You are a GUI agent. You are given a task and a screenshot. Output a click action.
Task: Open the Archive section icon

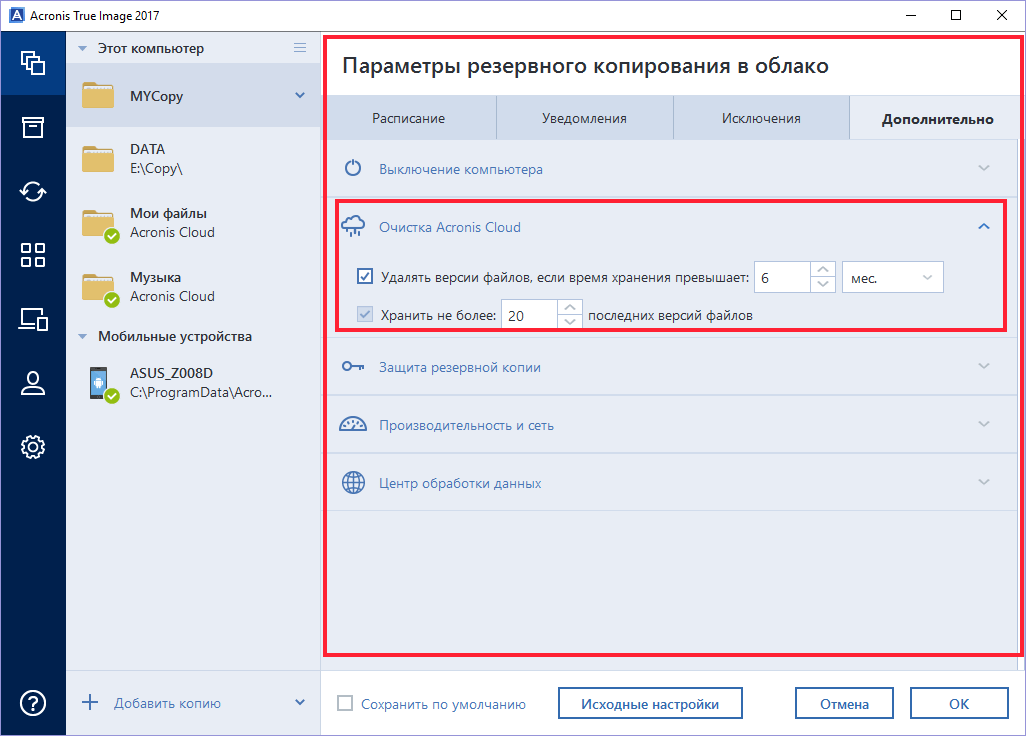click(33, 127)
